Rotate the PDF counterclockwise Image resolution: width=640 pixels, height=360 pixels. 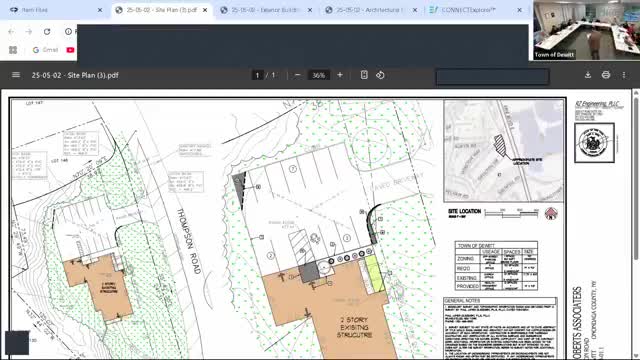click(x=380, y=75)
